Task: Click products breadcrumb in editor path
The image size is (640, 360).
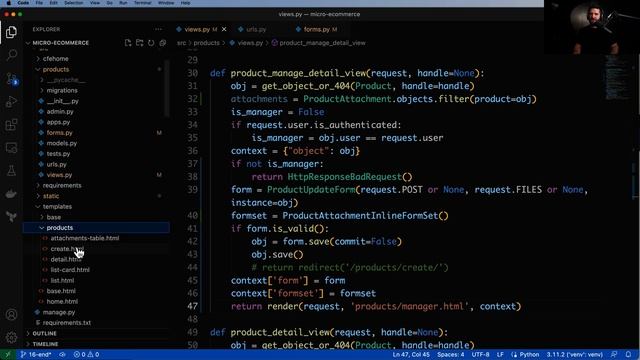Action: pyautogui.click(x=206, y=43)
